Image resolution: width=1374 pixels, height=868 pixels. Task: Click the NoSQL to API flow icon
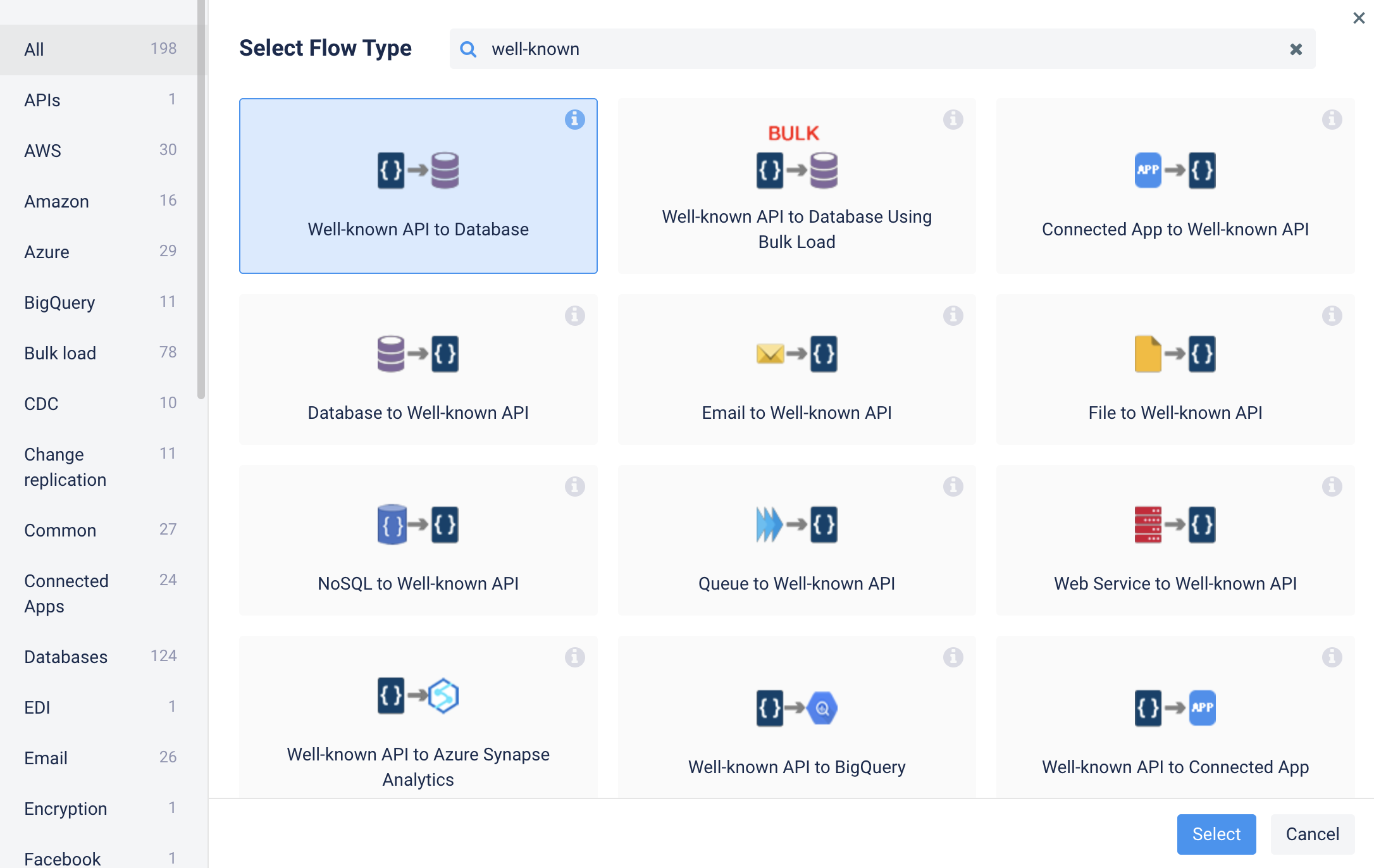point(418,524)
